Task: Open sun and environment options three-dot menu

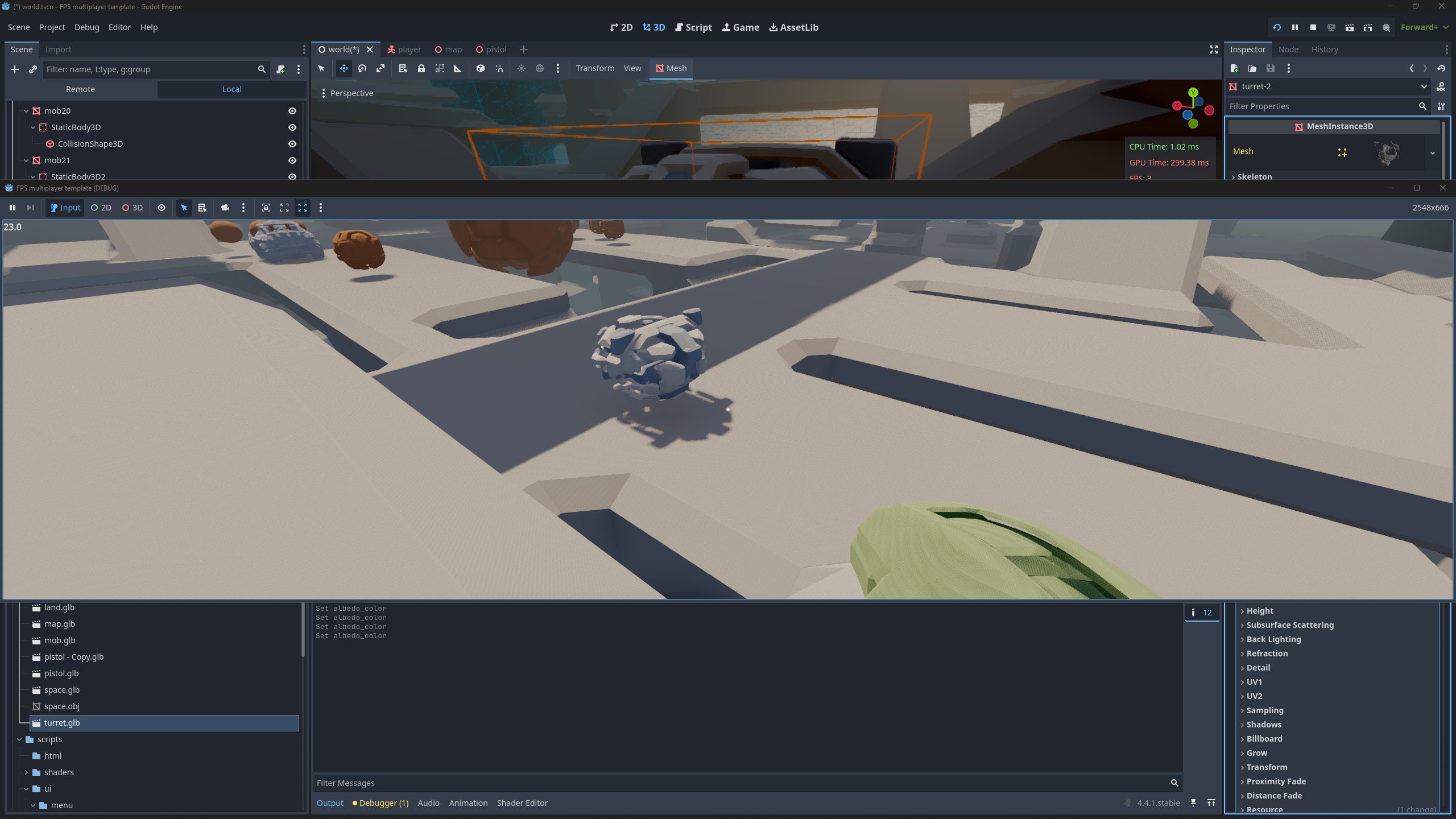Action: pos(557,68)
